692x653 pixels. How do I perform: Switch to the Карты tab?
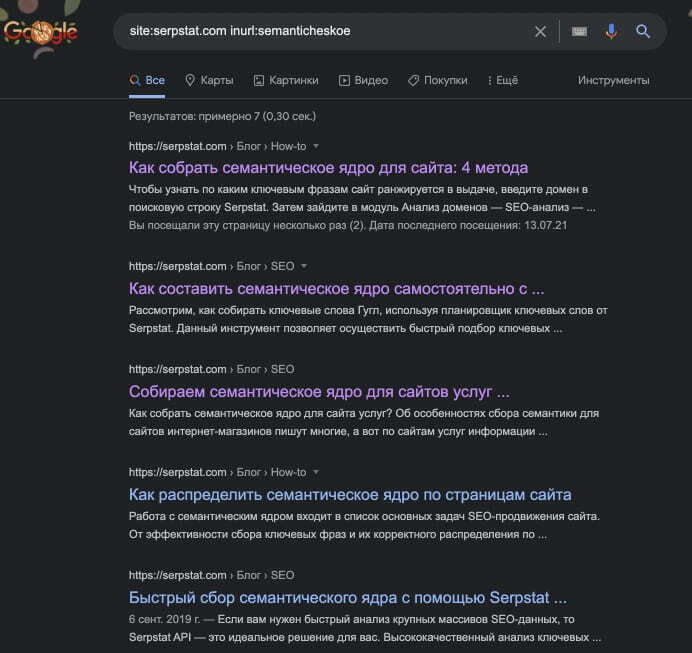(209, 81)
